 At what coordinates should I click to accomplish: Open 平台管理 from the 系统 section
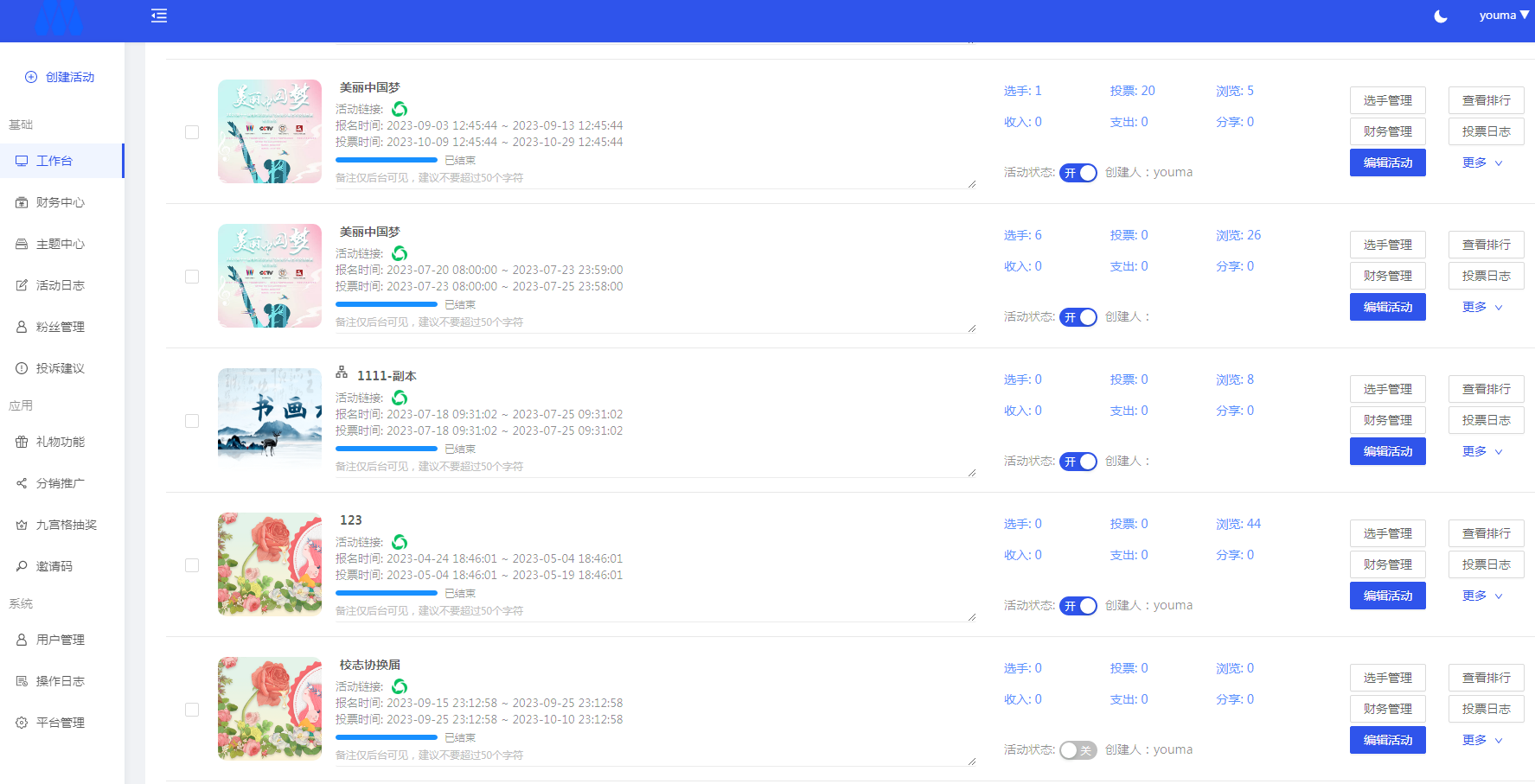point(61,723)
